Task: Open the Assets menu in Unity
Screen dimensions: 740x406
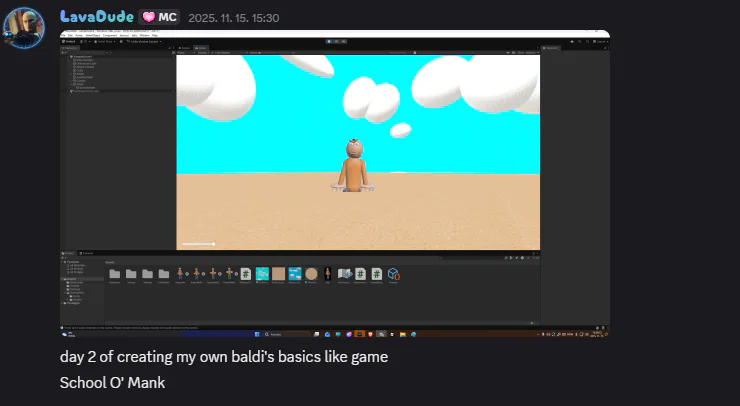Action: click(79, 35)
